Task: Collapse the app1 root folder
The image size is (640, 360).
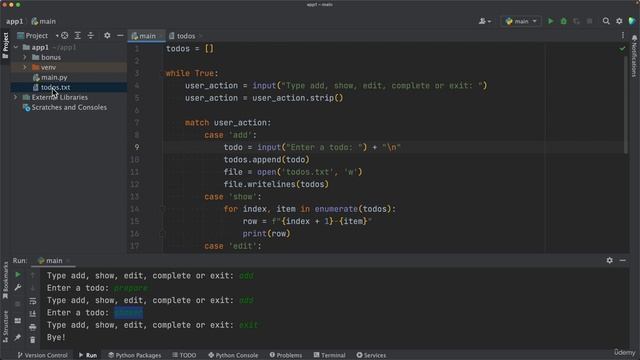Action: (16, 47)
